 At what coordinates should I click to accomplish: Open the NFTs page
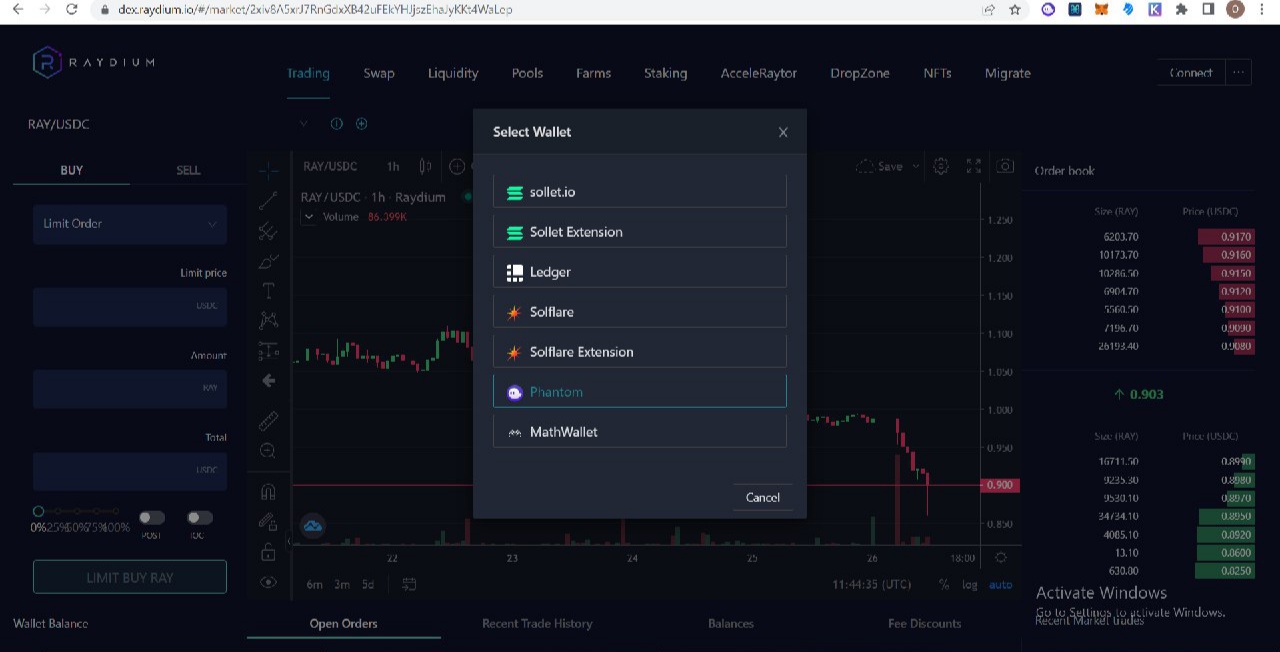click(x=937, y=73)
